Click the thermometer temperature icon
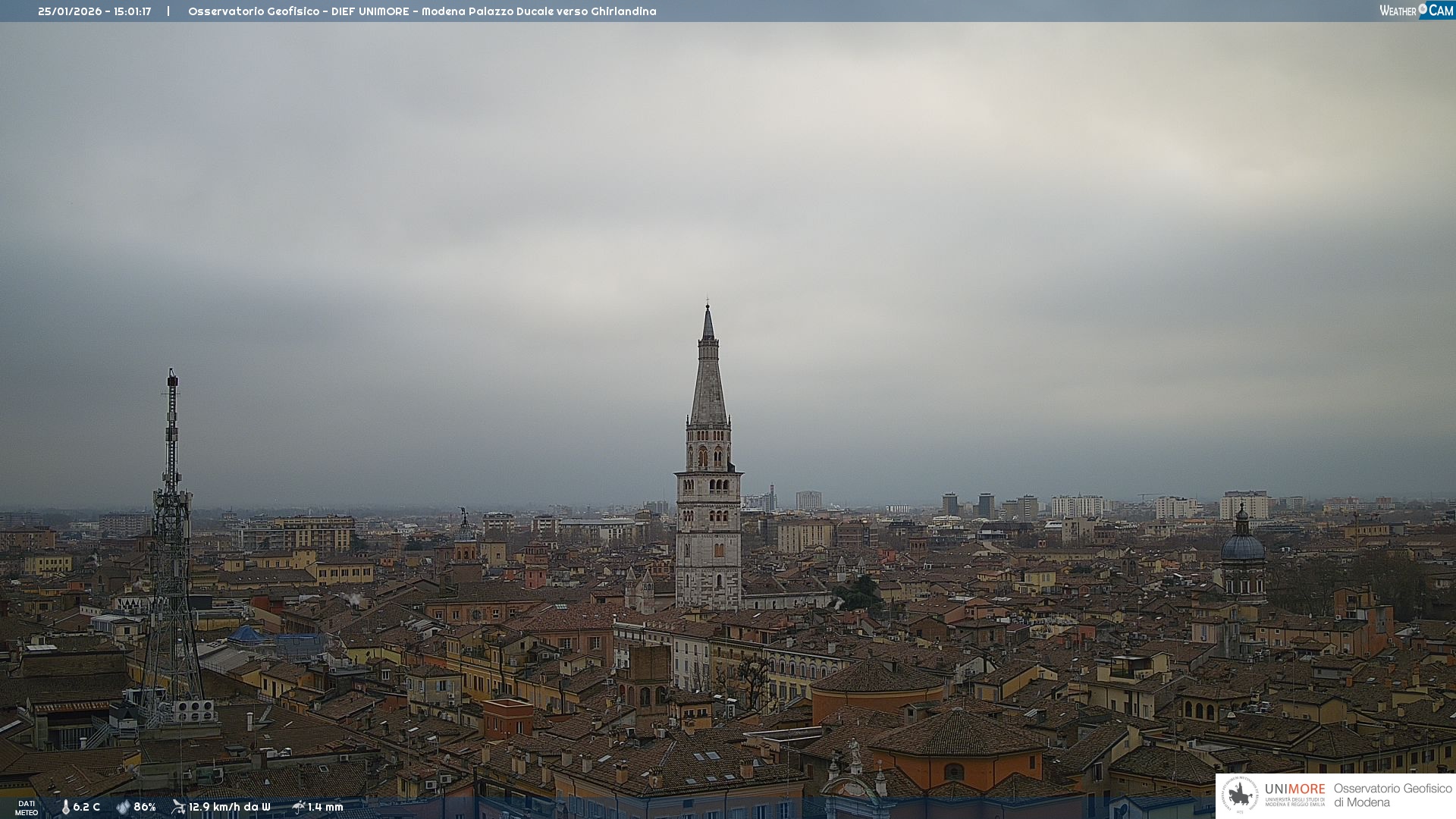Viewport: 1456px width, 819px height. click(66, 807)
